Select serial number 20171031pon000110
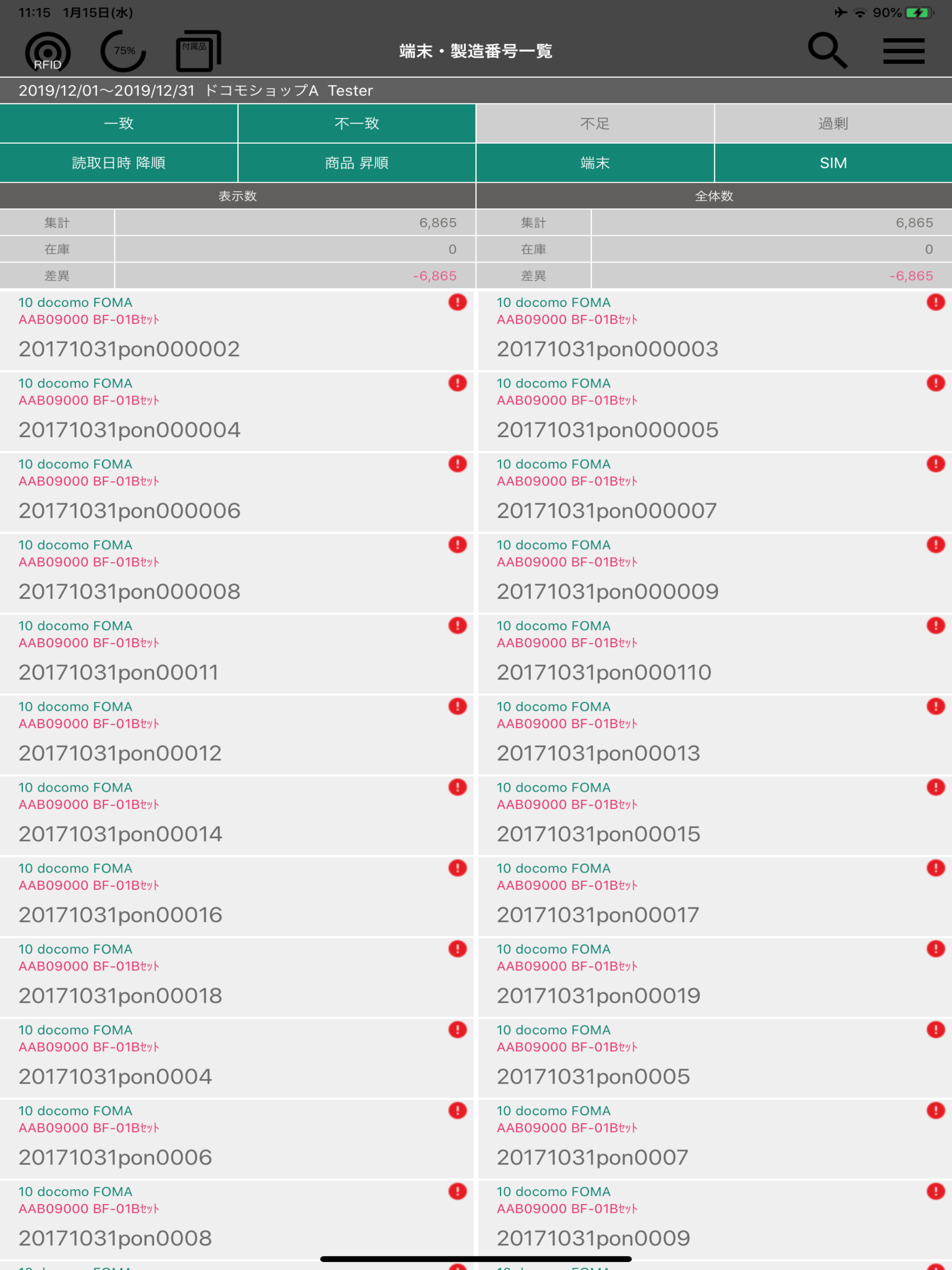This screenshot has height=1270, width=952. pyautogui.click(x=604, y=673)
